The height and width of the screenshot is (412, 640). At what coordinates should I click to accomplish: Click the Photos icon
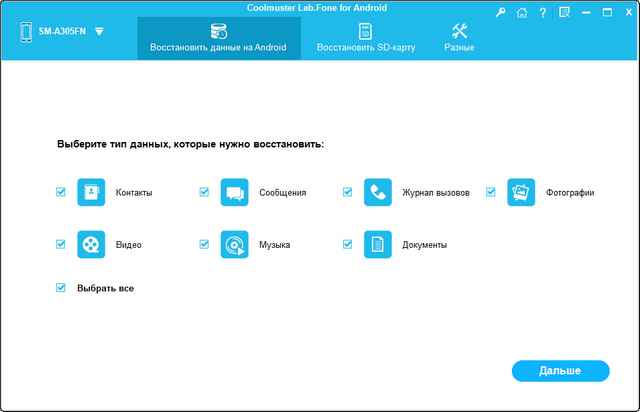[521, 192]
